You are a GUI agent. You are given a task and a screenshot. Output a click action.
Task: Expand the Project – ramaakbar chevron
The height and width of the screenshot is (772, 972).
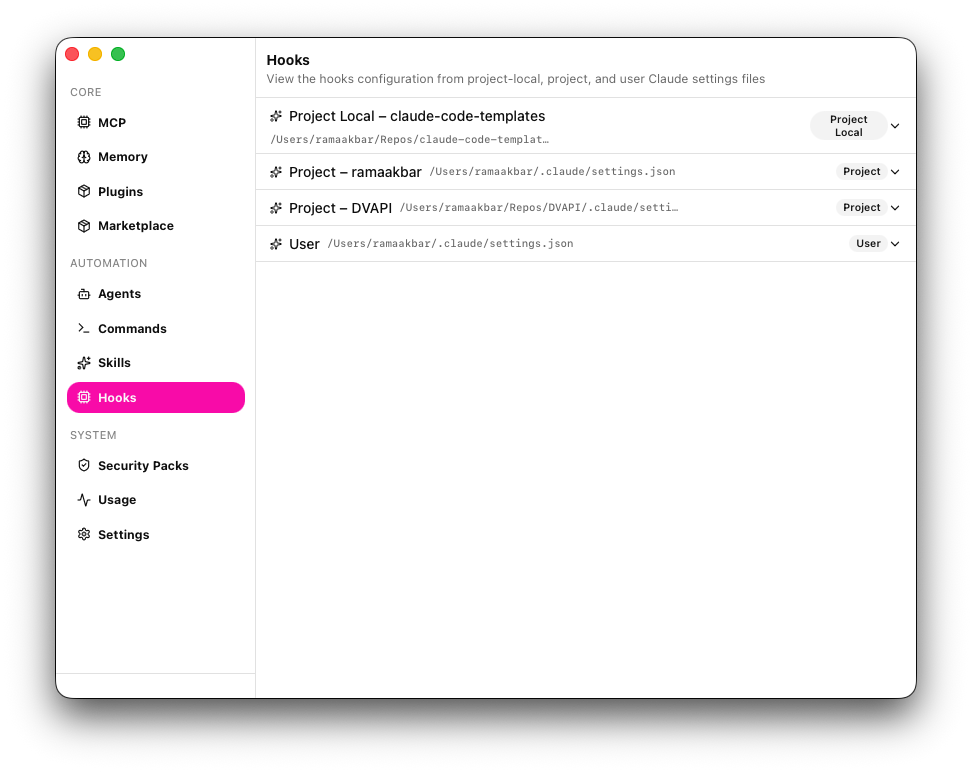[895, 172]
